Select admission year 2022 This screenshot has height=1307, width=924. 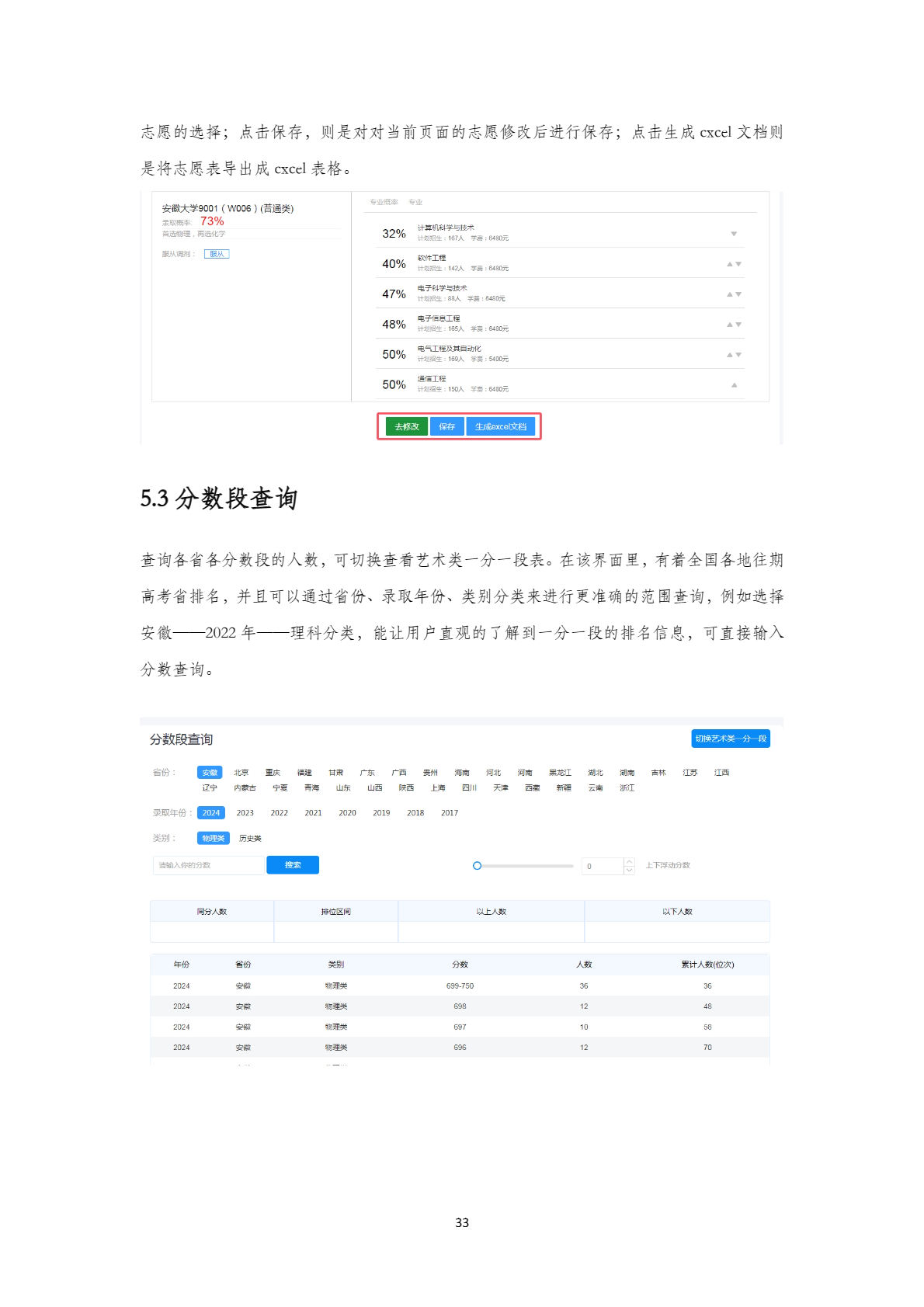click(x=279, y=813)
